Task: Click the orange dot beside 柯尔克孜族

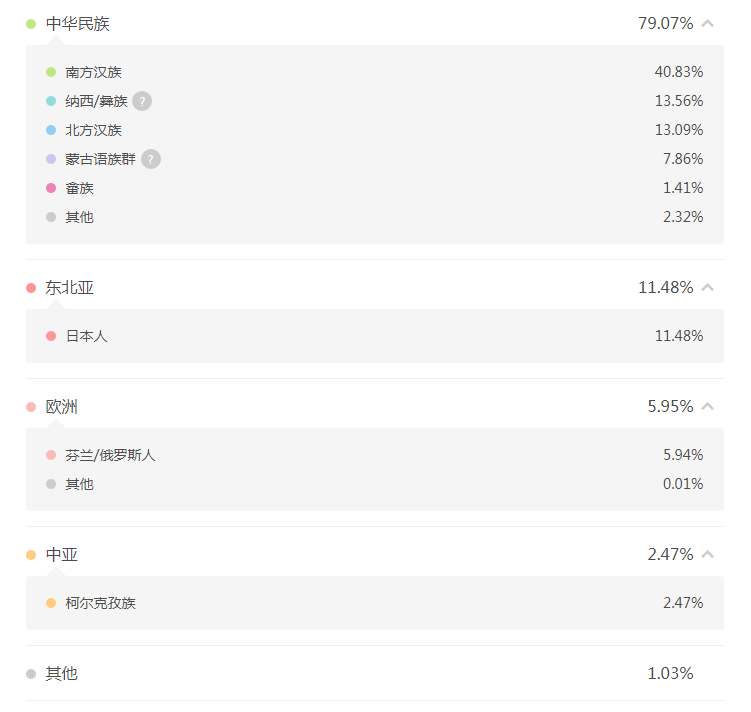Action: 51,603
